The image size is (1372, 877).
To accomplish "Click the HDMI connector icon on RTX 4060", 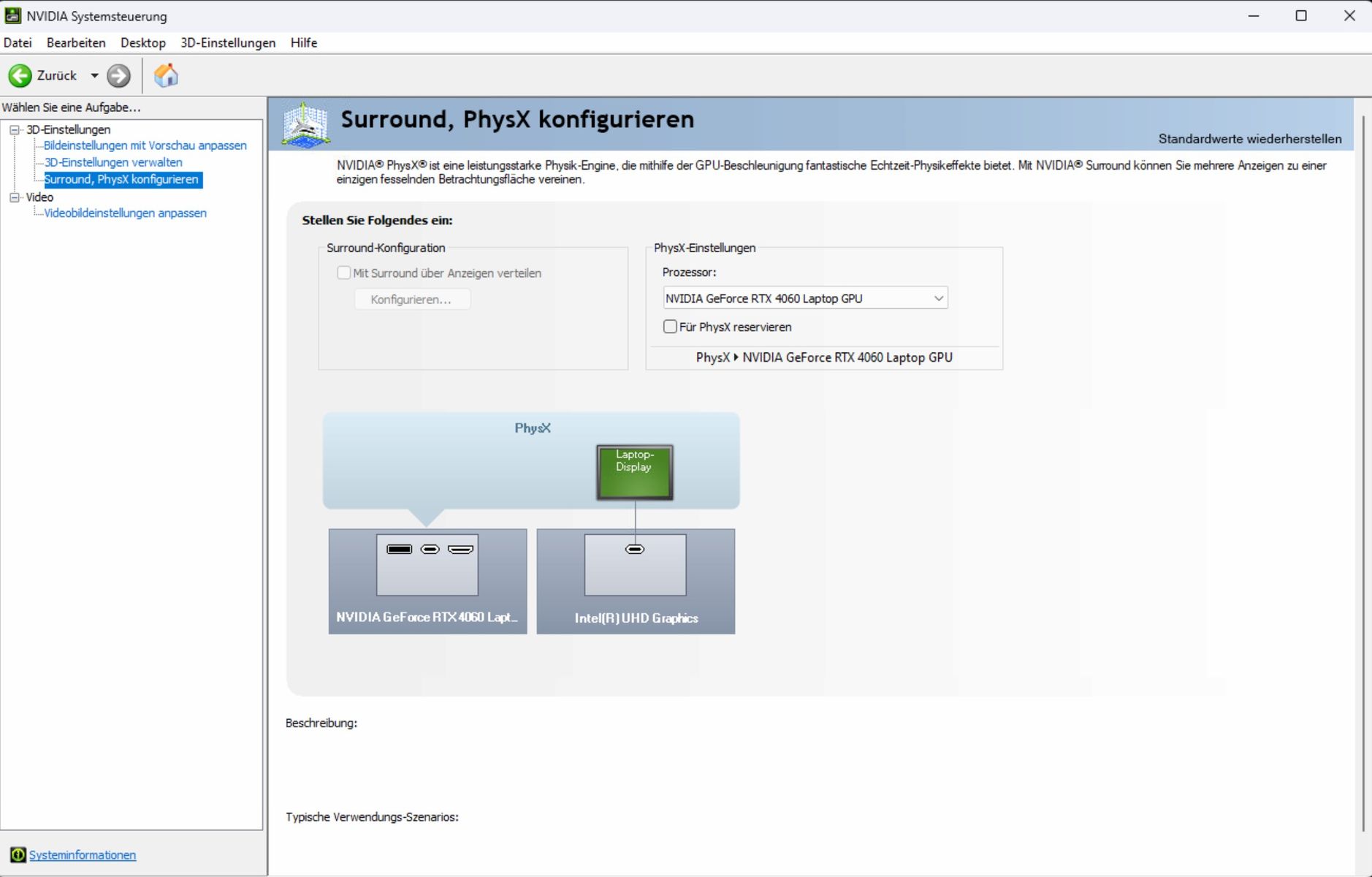I will 460,549.
